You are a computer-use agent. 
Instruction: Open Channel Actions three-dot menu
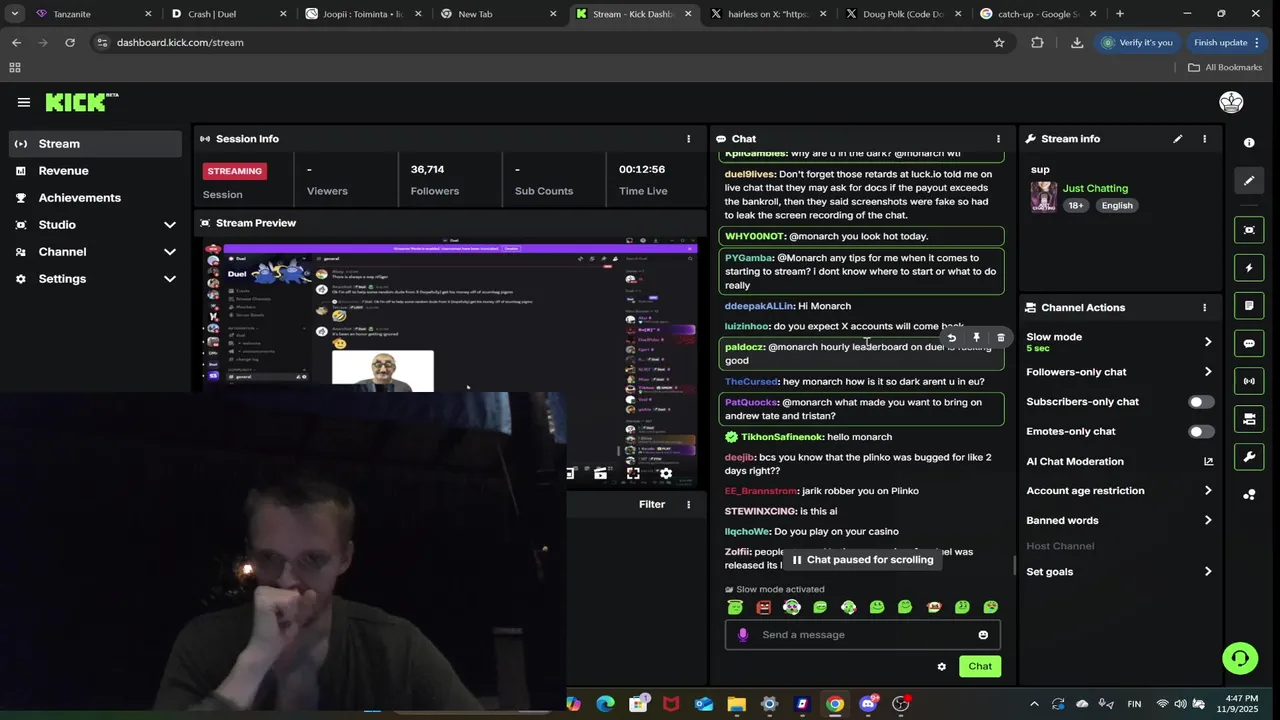(x=1204, y=308)
